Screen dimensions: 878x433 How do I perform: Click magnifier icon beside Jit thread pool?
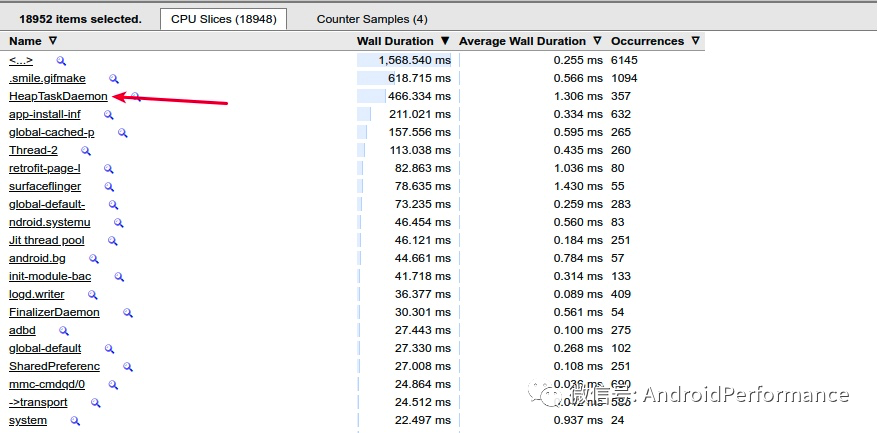click(x=113, y=241)
